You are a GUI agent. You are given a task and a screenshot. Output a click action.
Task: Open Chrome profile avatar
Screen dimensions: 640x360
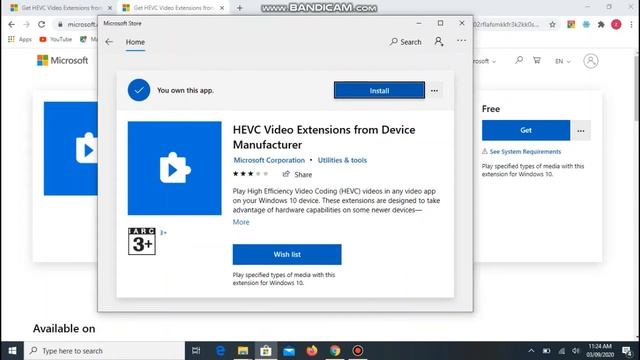tap(616, 24)
